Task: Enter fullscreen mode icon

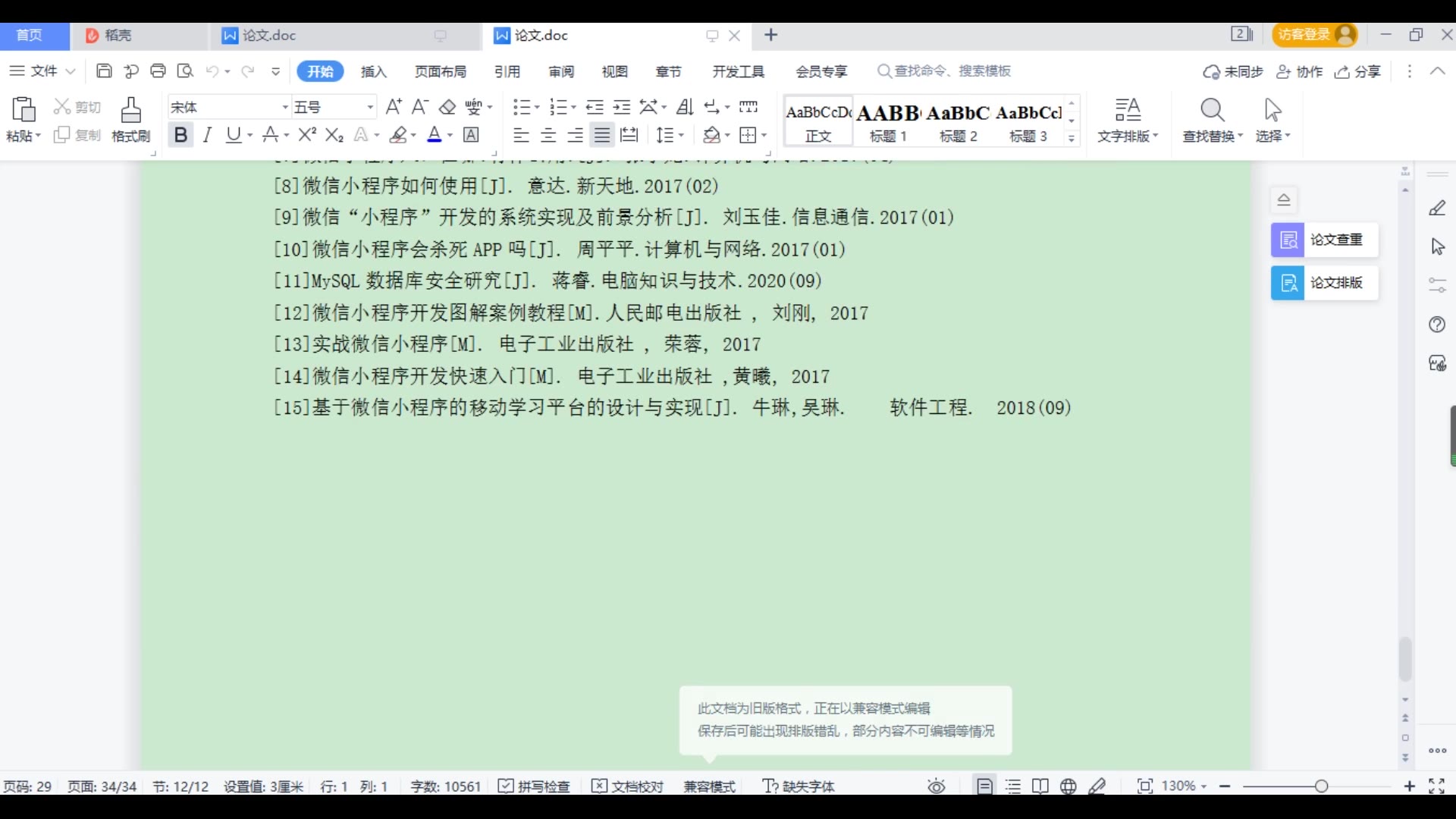Action: (1436, 786)
